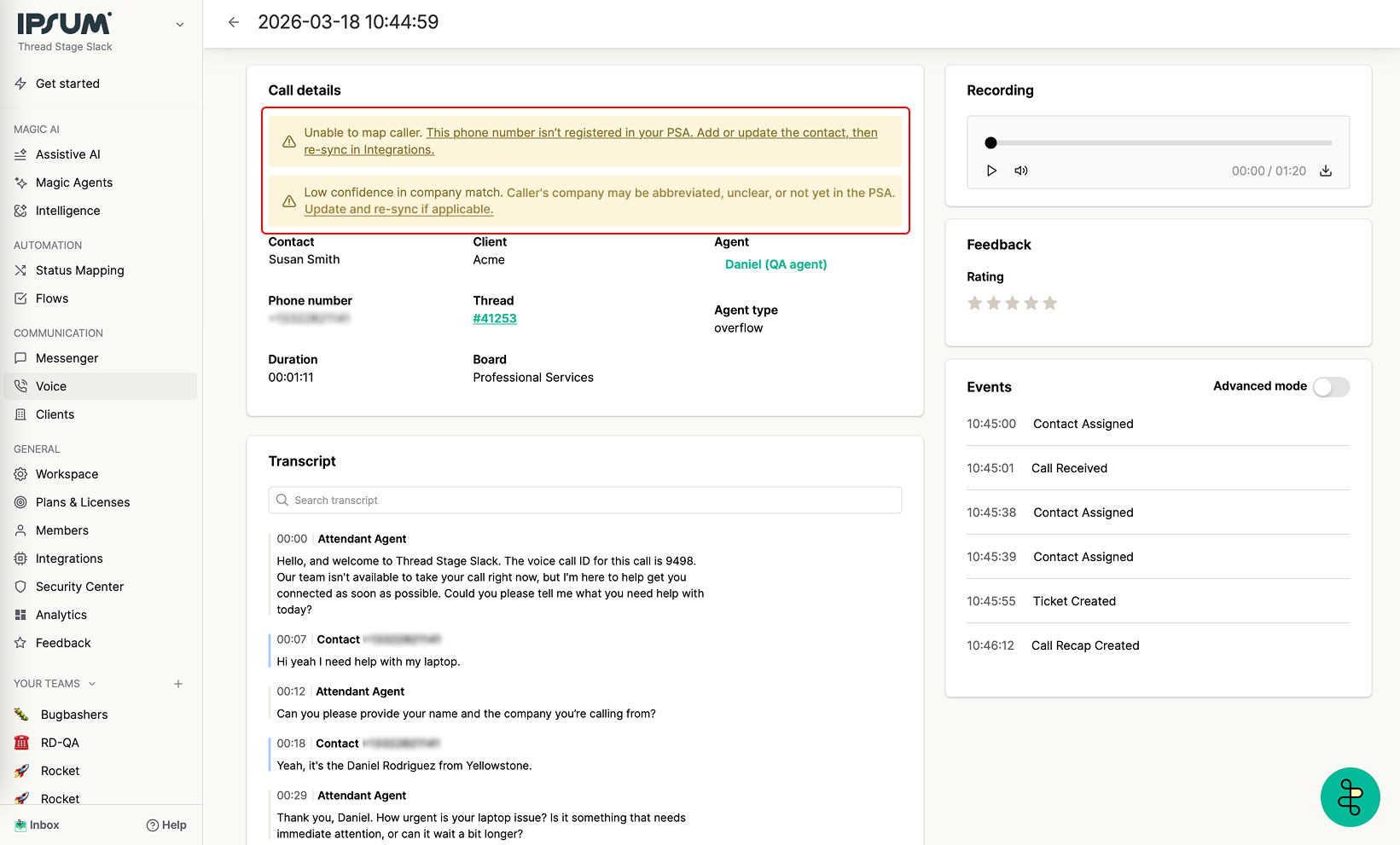Select the Bugbashers team
Viewport: 1400px width, 845px height.
click(74, 715)
